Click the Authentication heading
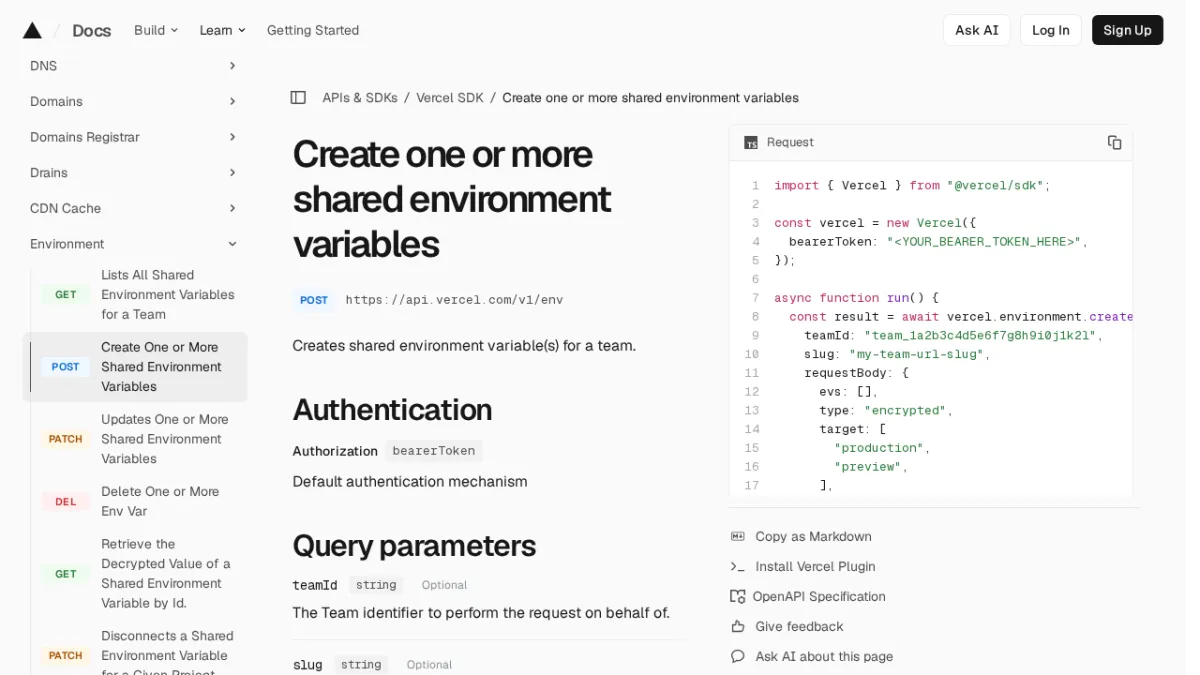Screen dimensions: 1200x675 [392, 410]
